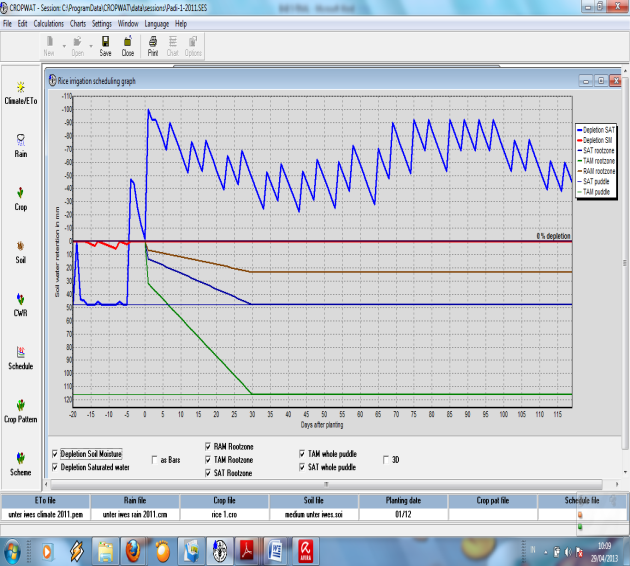Enable the as Bars checkbox
Viewport: 630px width, 566px height.
click(x=154, y=460)
